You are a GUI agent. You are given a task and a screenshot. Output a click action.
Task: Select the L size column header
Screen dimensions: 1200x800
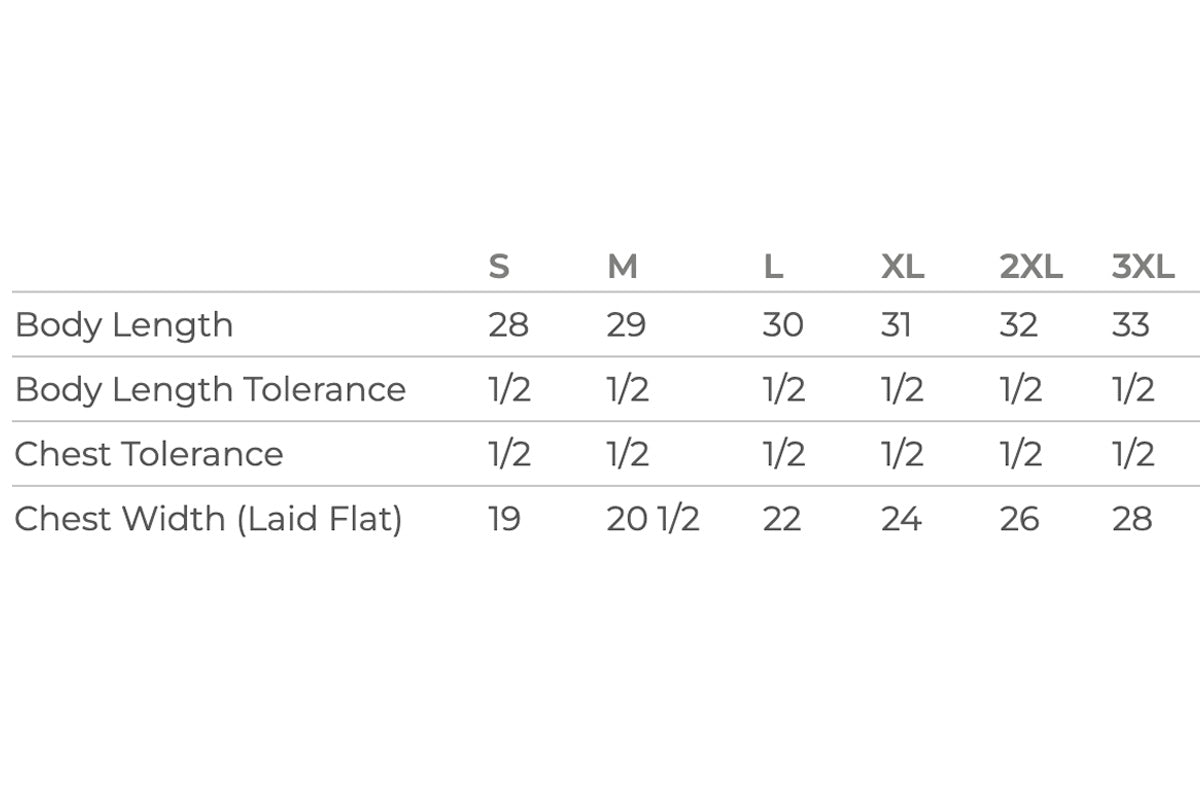[x=772, y=267]
